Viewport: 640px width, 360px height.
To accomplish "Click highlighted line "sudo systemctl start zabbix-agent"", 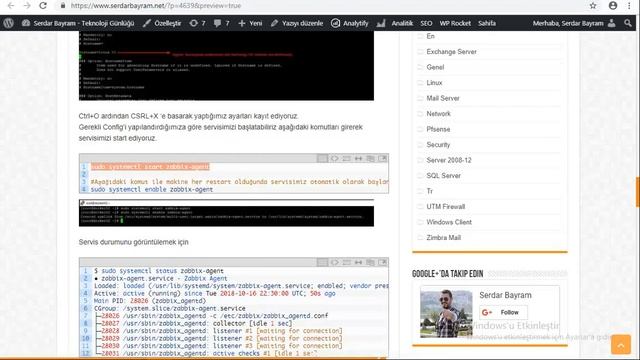I will click(x=150, y=167).
